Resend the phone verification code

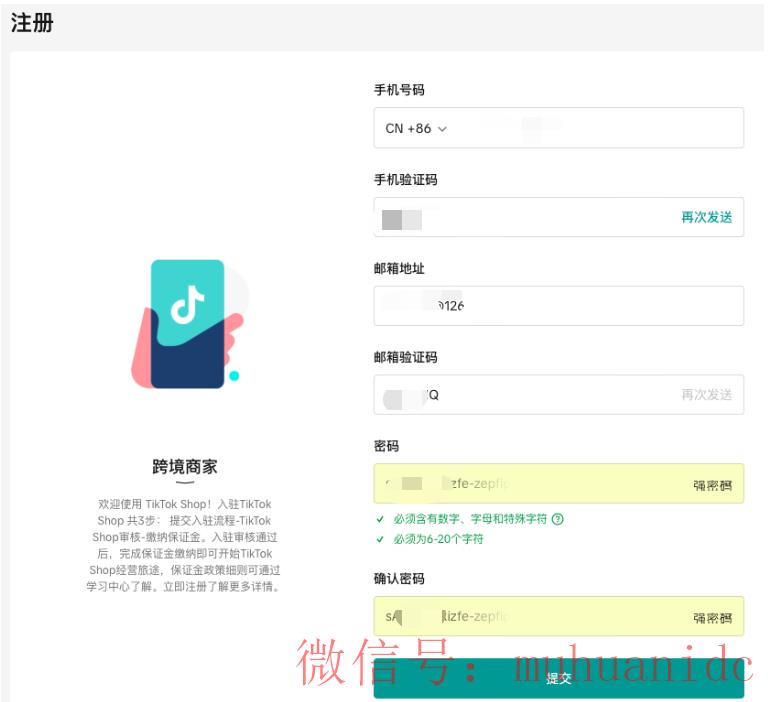[706, 217]
